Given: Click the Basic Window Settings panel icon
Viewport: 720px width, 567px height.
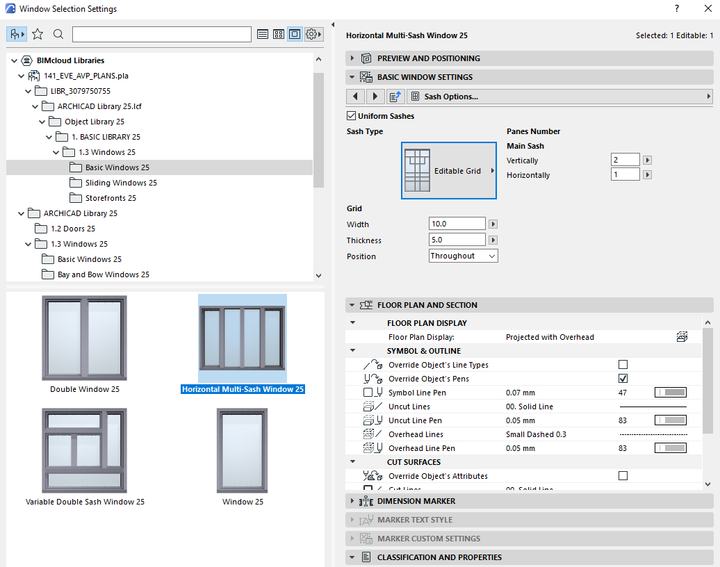Looking at the screenshot, I should tap(366, 77).
